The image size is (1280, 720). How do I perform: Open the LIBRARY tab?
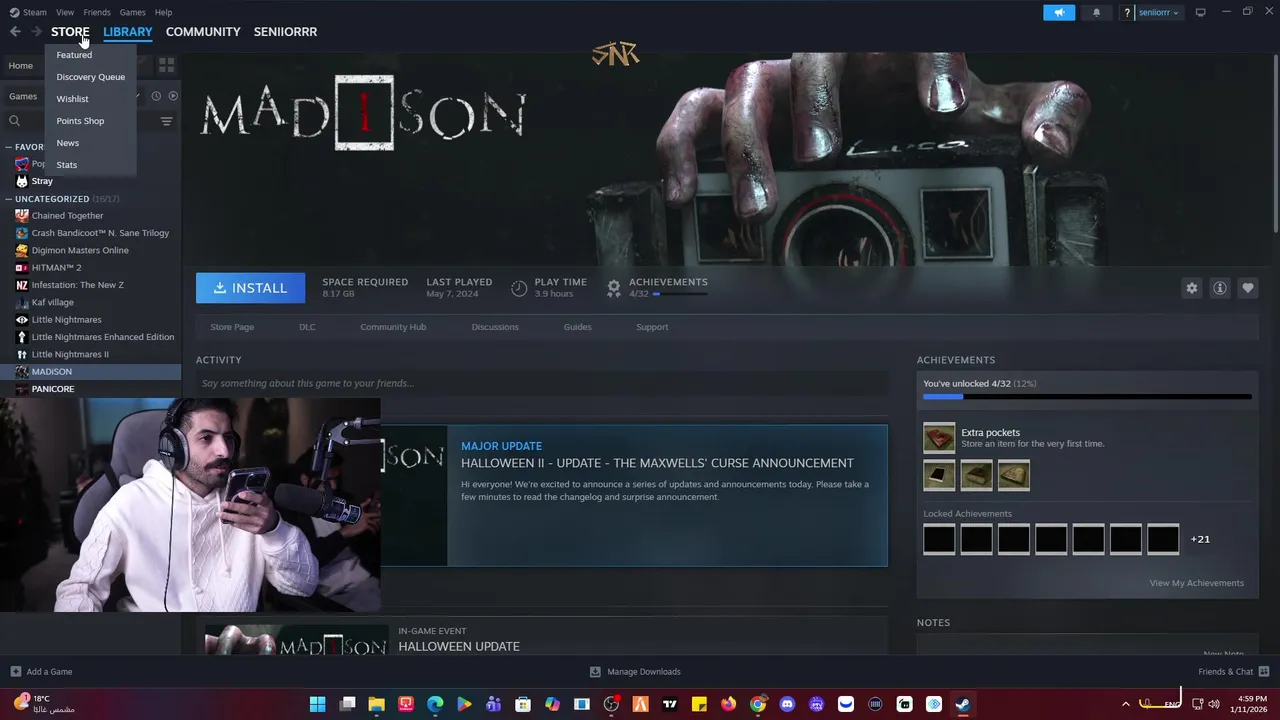pyautogui.click(x=128, y=32)
